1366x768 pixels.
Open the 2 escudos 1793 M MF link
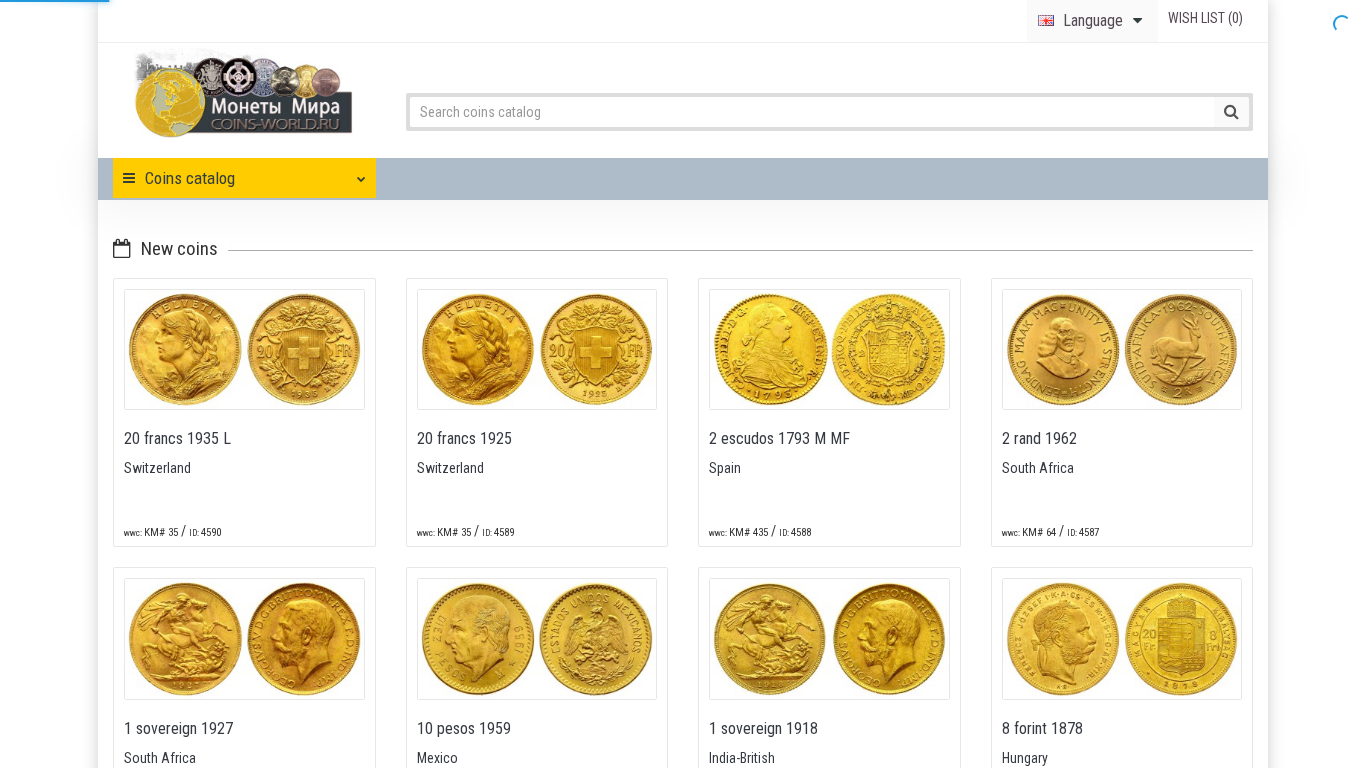(x=779, y=438)
